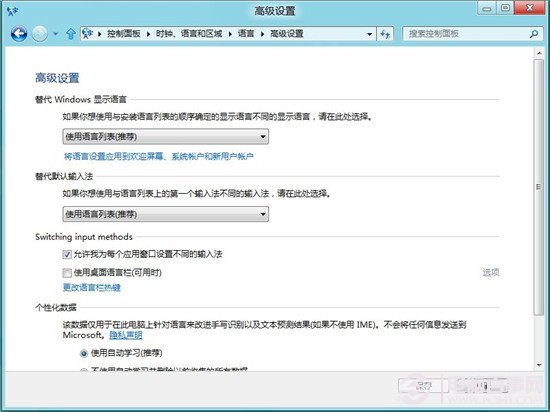
Task: Navigate to 时钟、语言和区域 in breadcrumb
Action: pyautogui.click(x=189, y=34)
